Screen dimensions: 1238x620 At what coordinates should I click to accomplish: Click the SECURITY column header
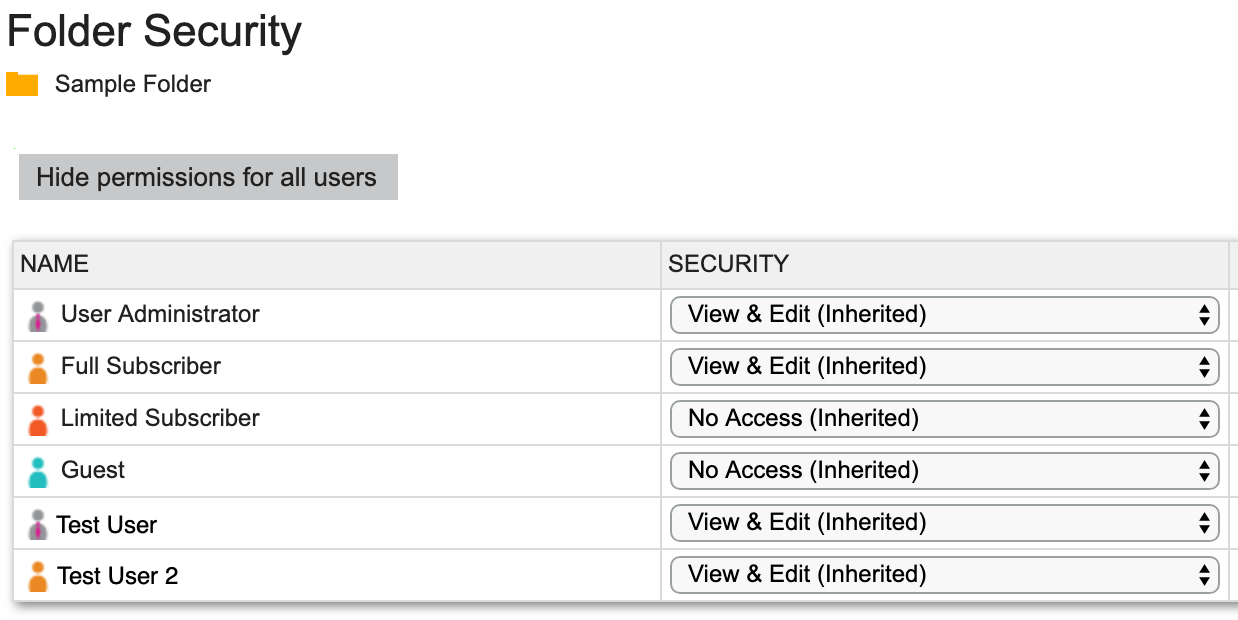(x=729, y=263)
